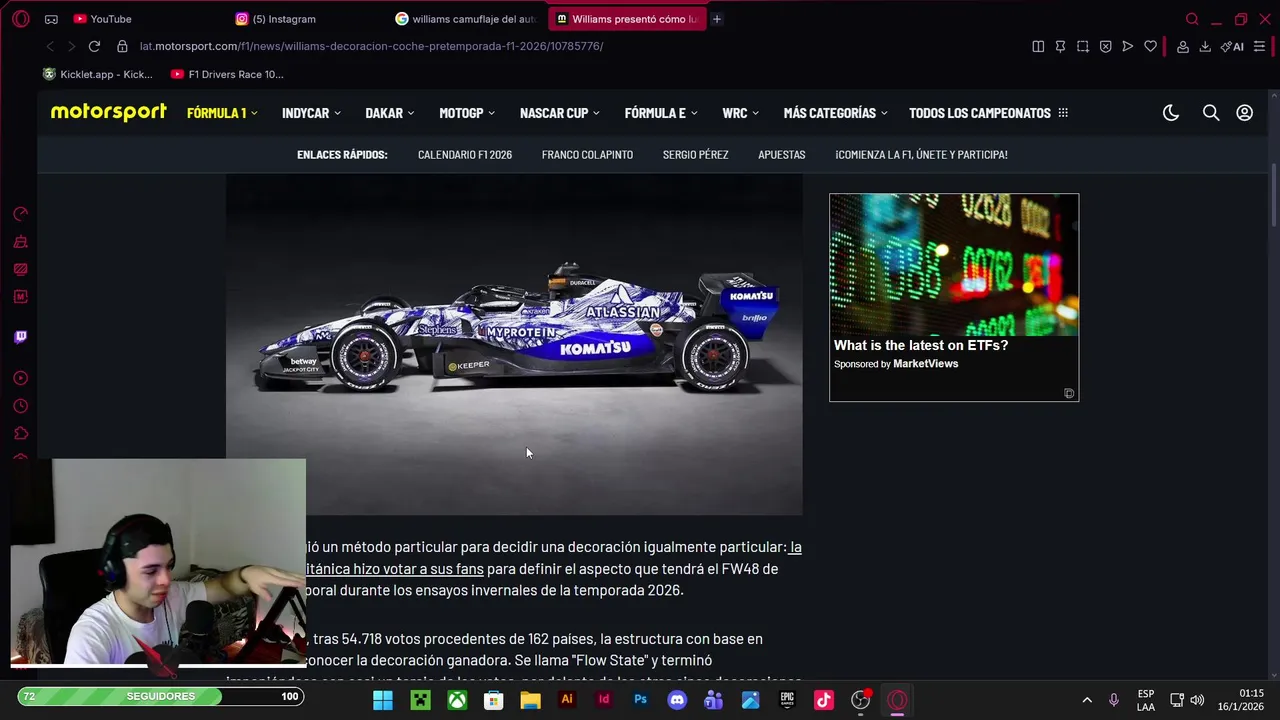Open CALENDARIO F1 2026 quick link
The height and width of the screenshot is (720, 1280).
tap(465, 155)
